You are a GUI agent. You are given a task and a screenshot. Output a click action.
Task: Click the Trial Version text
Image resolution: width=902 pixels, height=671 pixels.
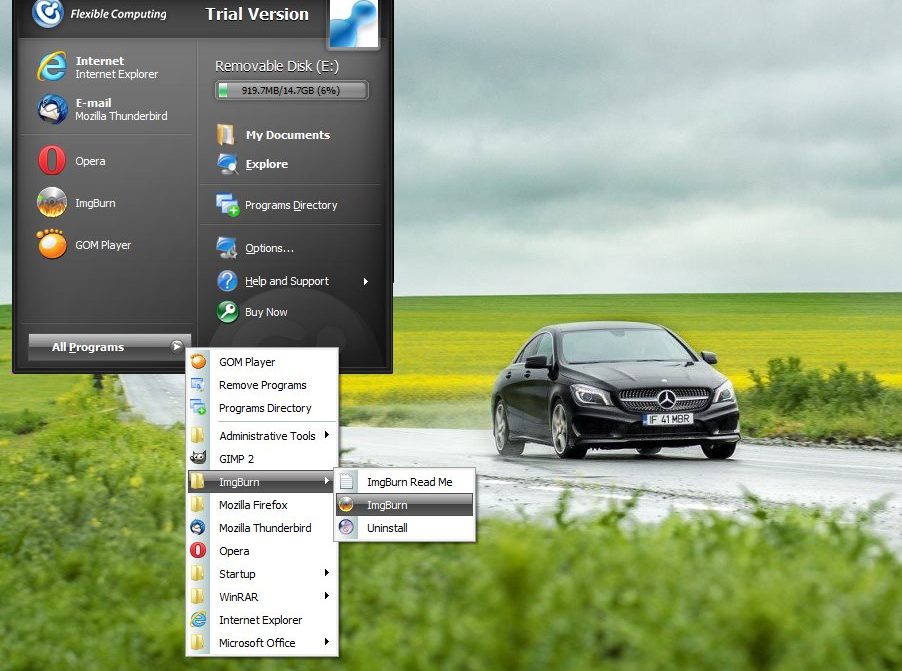(x=257, y=14)
